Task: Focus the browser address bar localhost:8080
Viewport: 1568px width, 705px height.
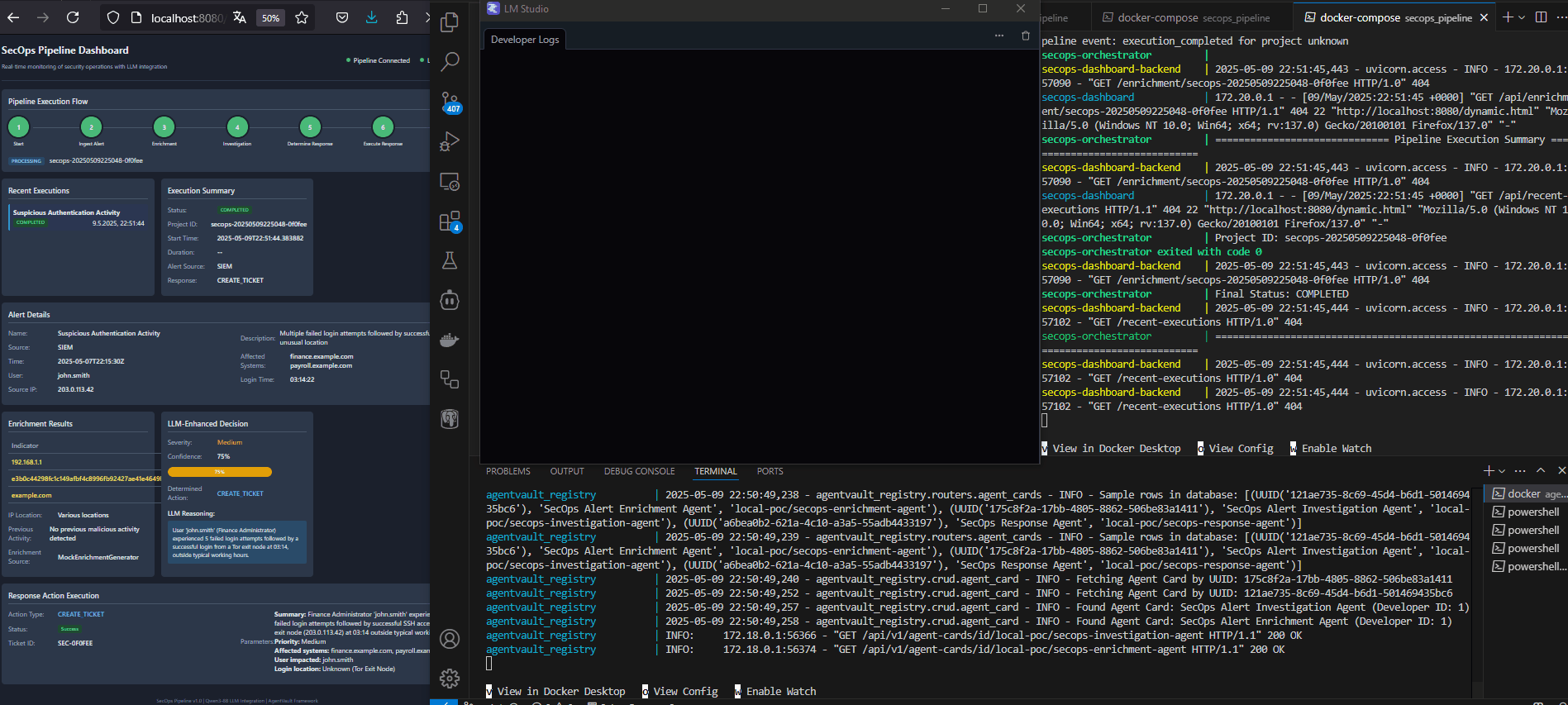Action: (x=187, y=17)
